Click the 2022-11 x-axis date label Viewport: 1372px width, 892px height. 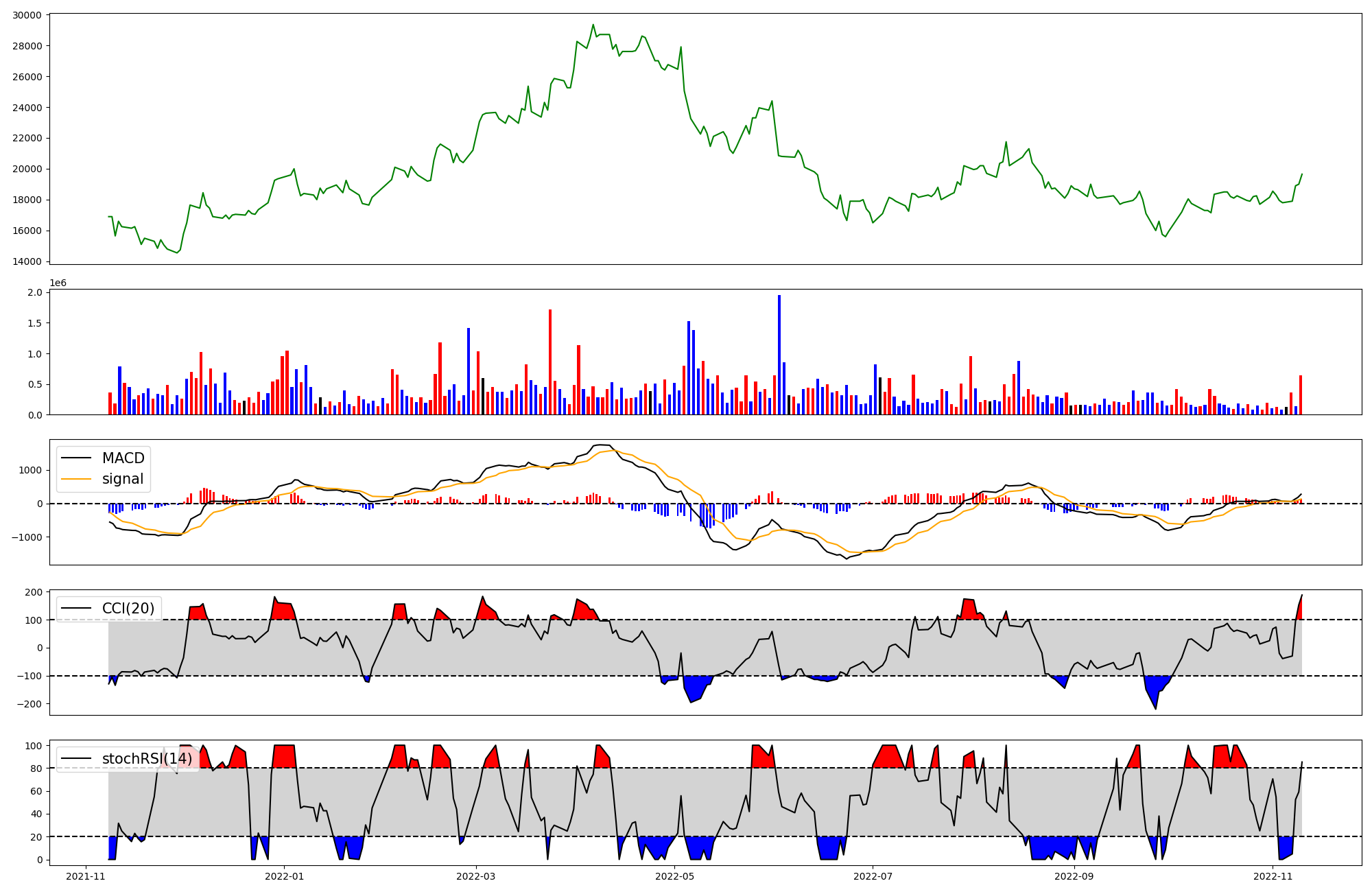[1273, 876]
